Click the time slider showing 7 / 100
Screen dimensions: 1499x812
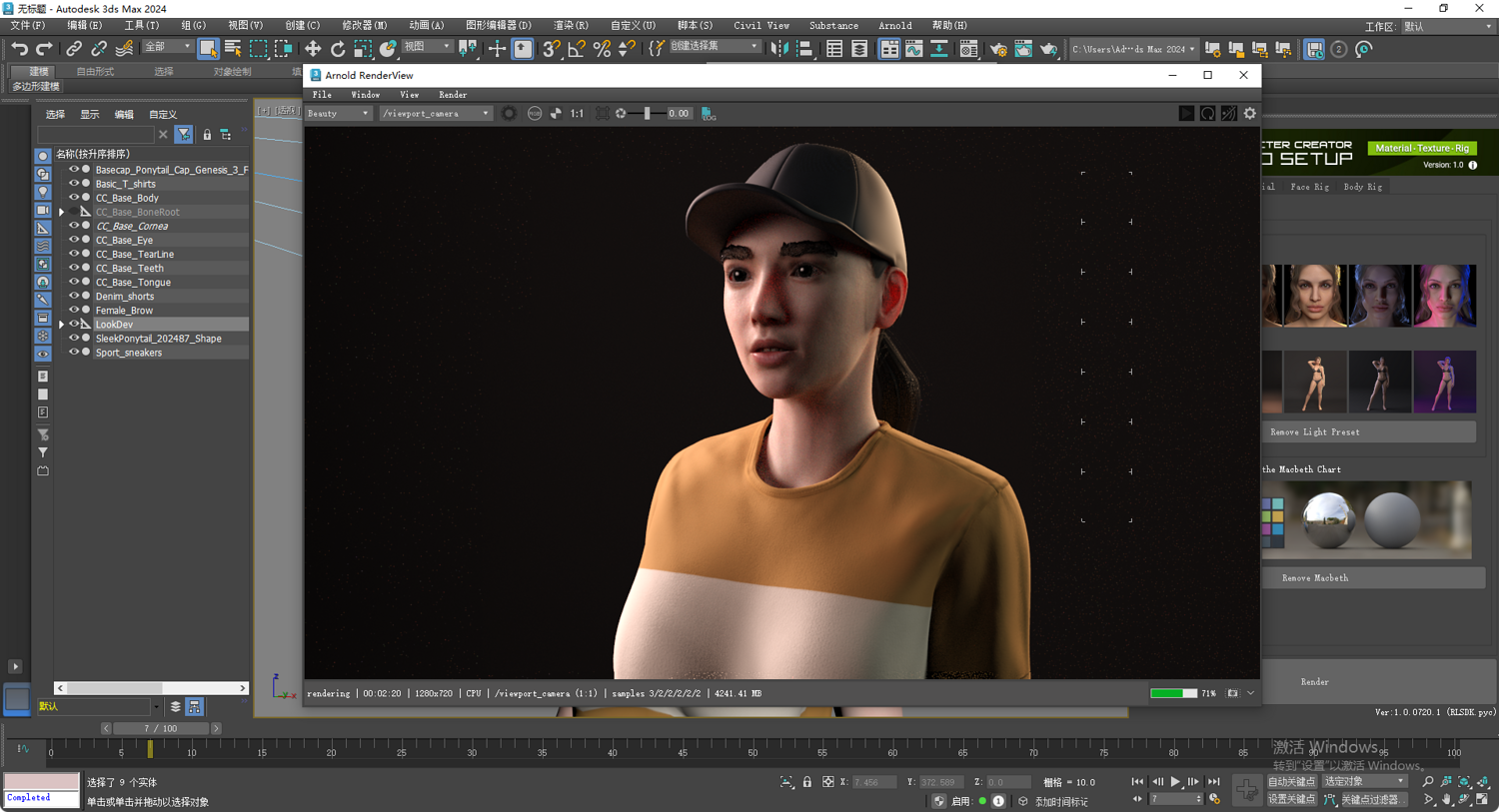[x=160, y=729]
